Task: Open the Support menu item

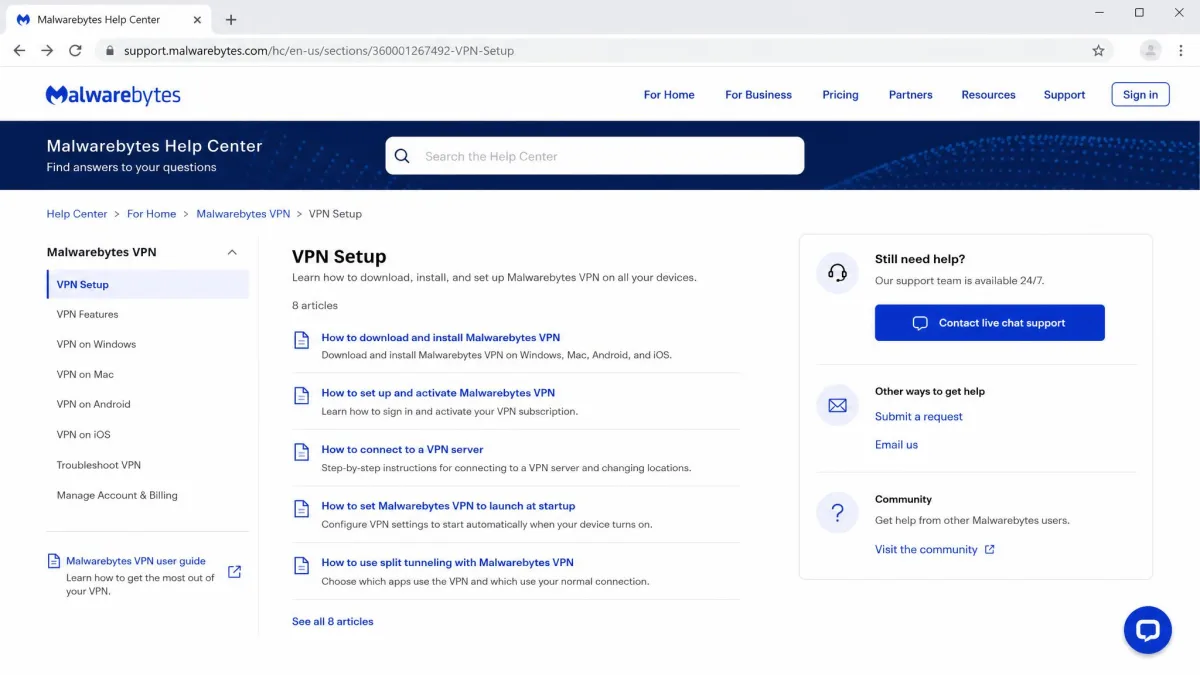Action: 1064,95
